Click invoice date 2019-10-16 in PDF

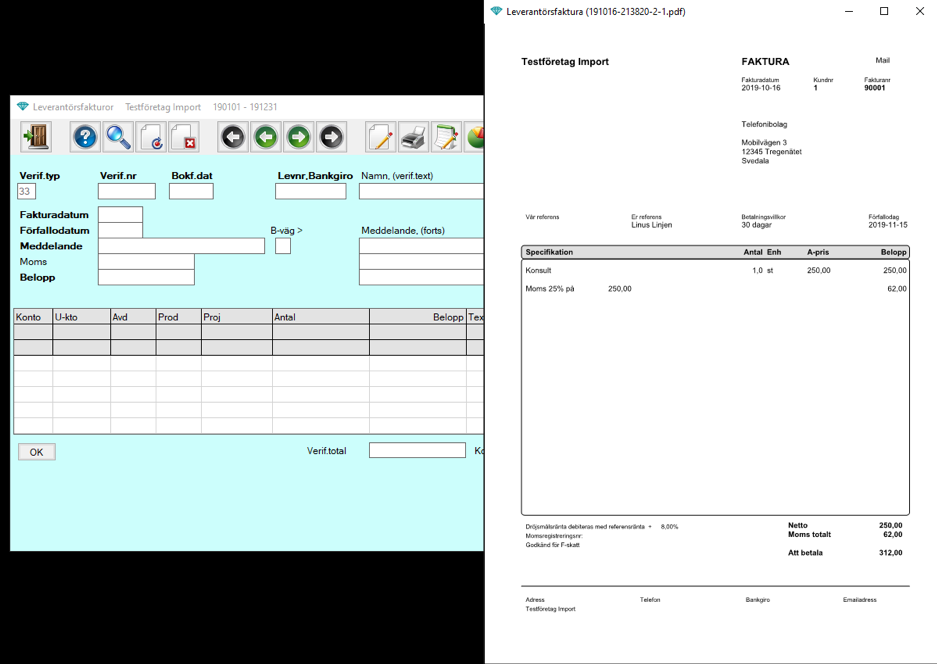pos(761,88)
